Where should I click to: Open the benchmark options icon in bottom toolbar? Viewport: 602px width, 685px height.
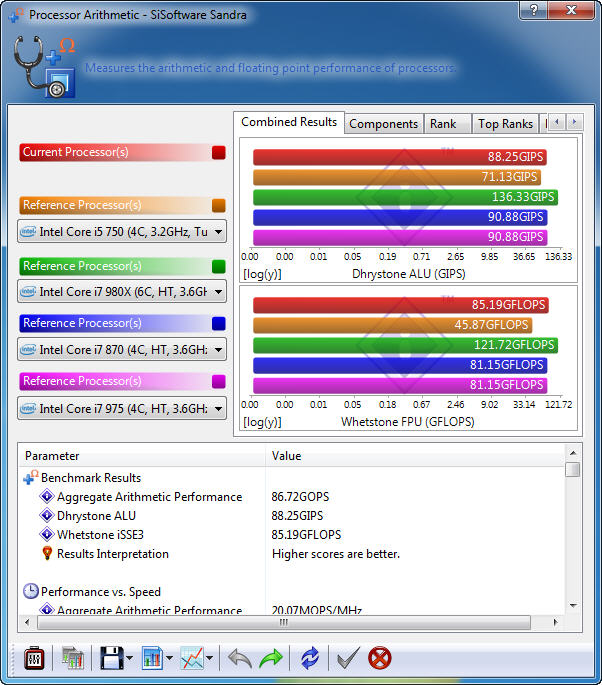[34, 658]
